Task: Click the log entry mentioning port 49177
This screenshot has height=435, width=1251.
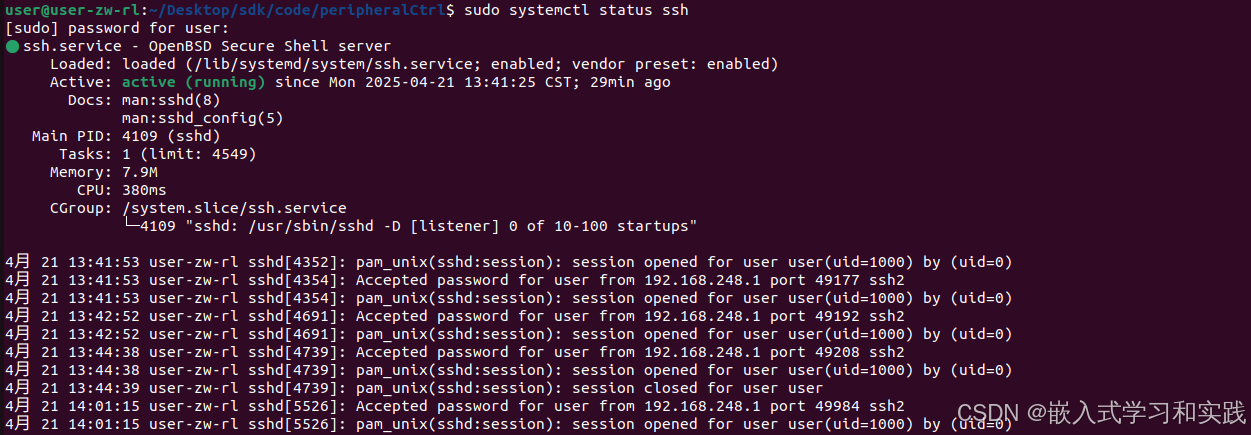Action: pyautogui.click(x=454, y=280)
